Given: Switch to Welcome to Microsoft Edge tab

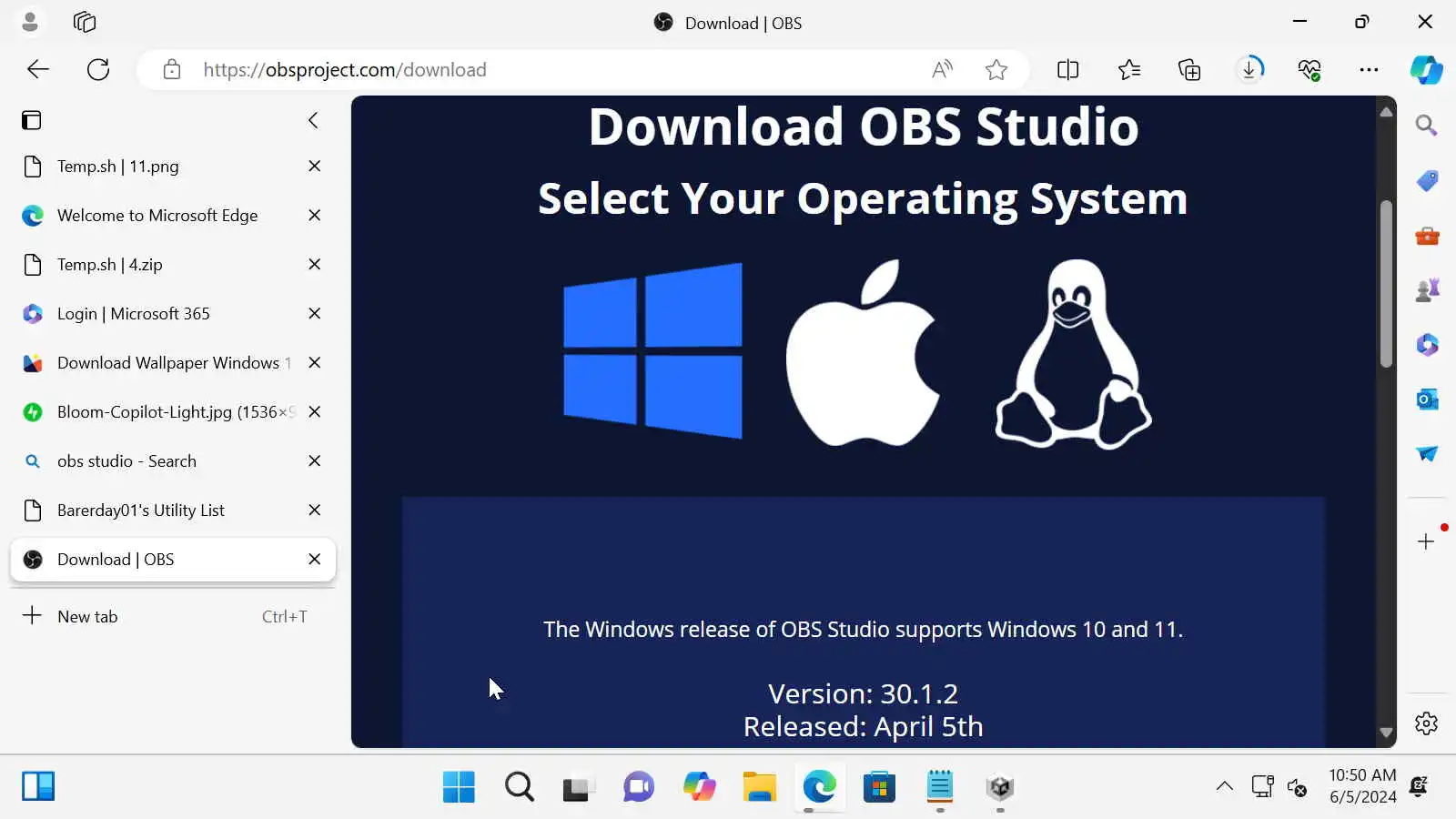Looking at the screenshot, I should point(173,216).
